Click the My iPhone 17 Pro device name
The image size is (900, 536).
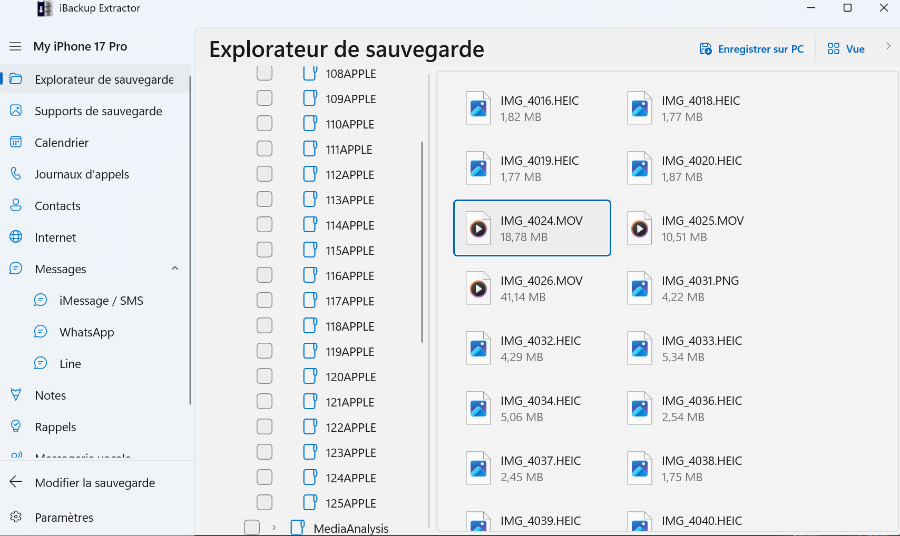pos(80,46)
